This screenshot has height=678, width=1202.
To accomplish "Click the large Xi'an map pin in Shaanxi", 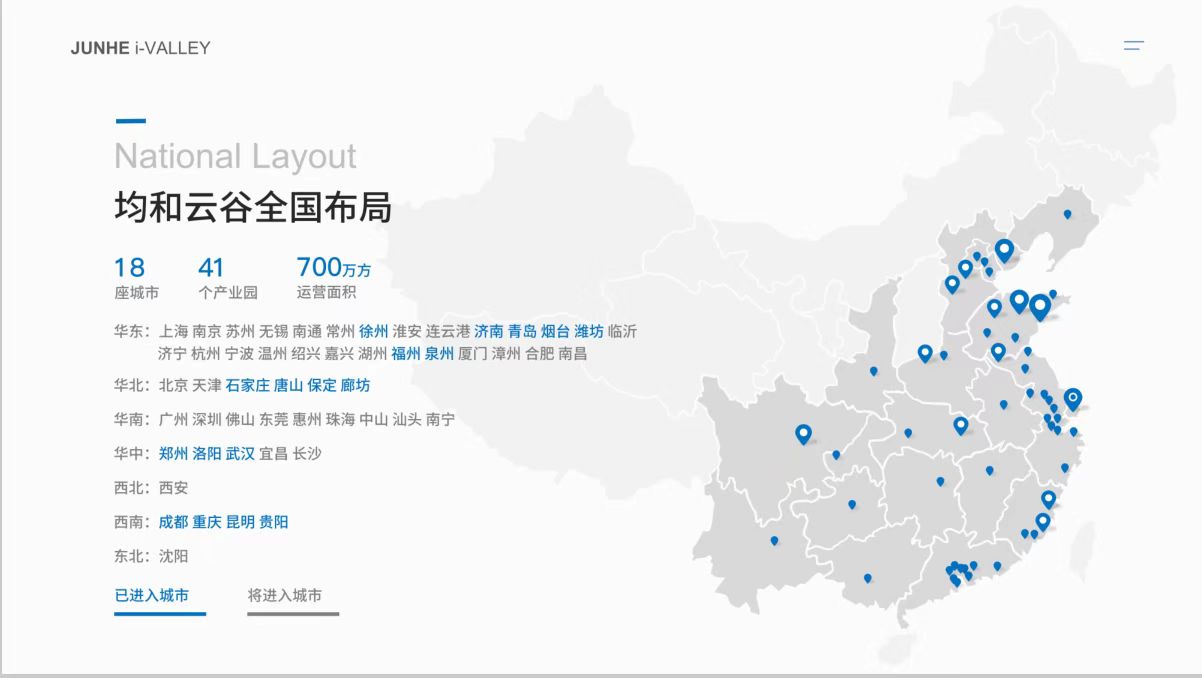I will [x=925, y=352].
